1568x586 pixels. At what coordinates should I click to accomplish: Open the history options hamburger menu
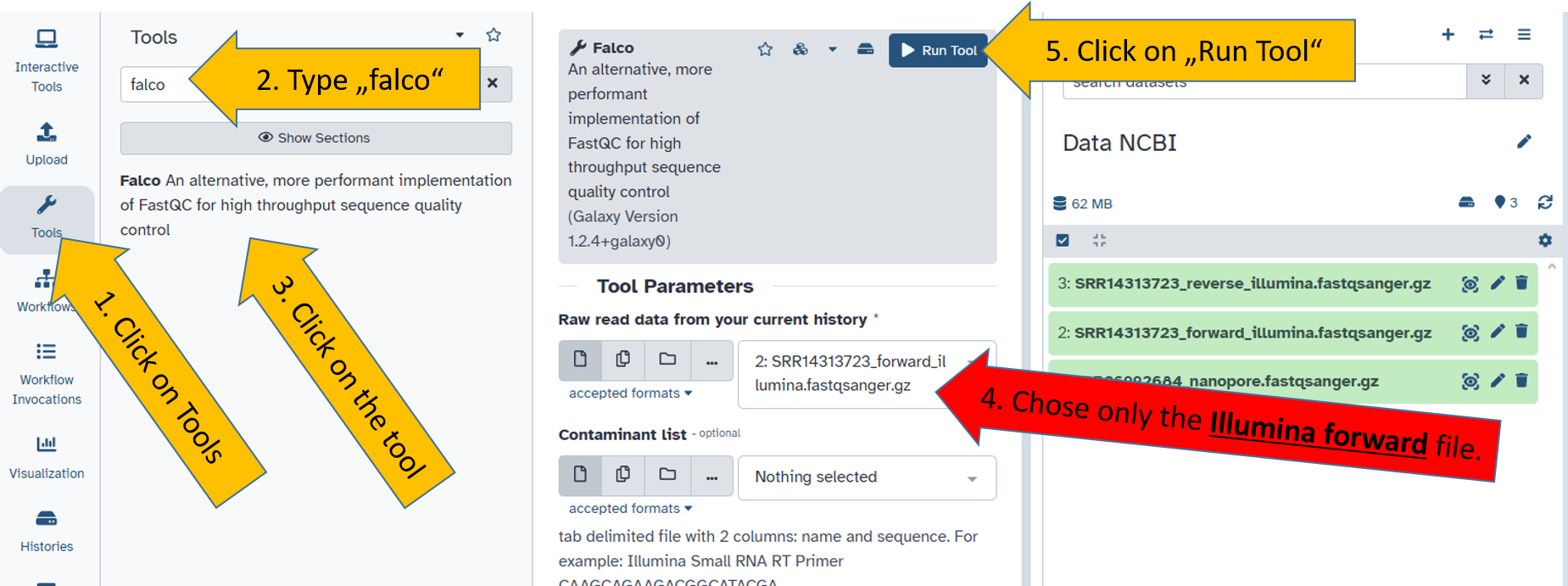point(1524,34)
